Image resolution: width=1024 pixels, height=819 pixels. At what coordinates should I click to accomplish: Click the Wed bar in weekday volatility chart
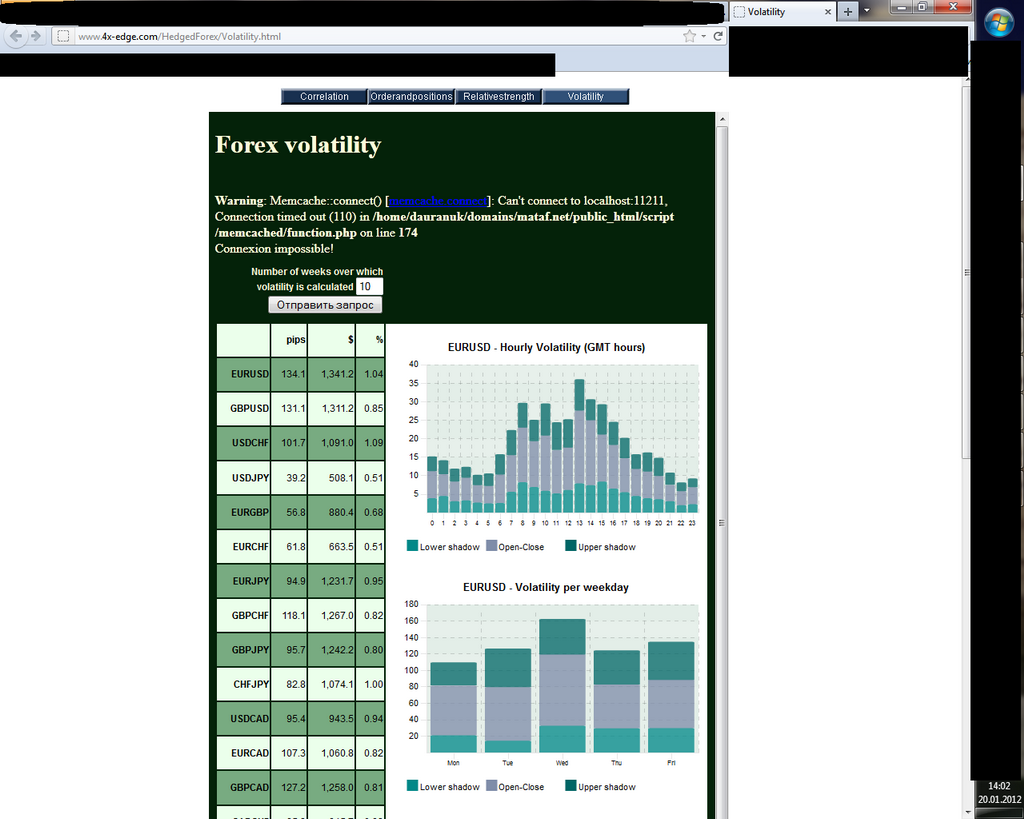pos(562,686)
